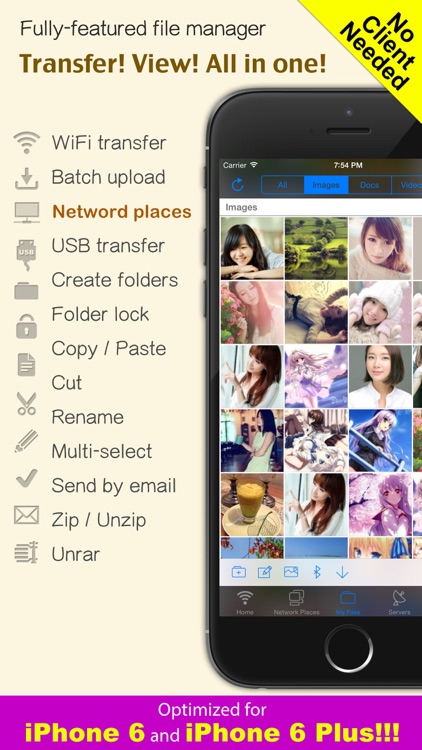Open the anime swordswoman blue background thumbnail

pos(380,441)
